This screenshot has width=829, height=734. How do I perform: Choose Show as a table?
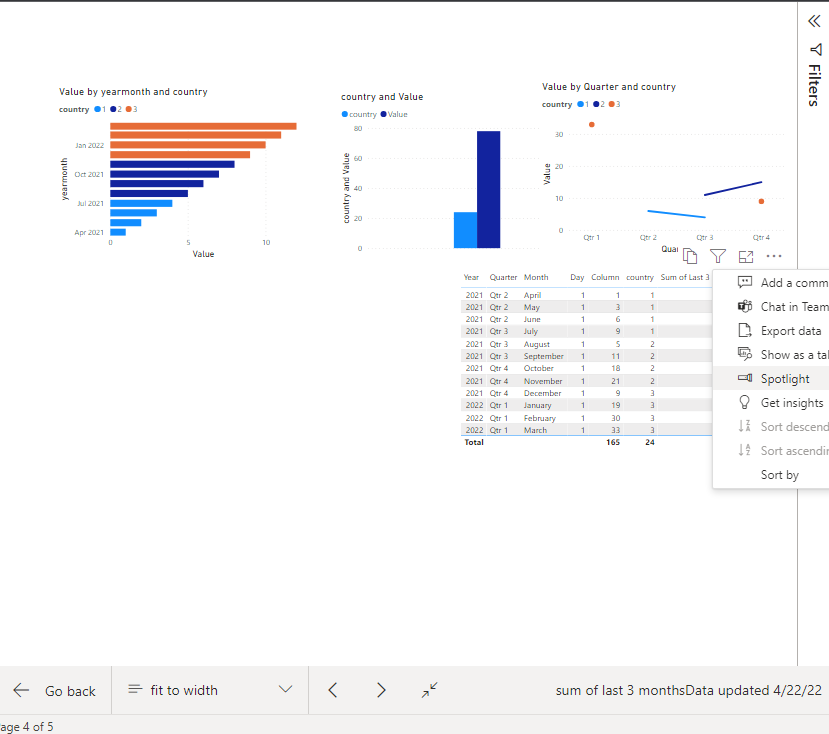click(x=771, y=355)
